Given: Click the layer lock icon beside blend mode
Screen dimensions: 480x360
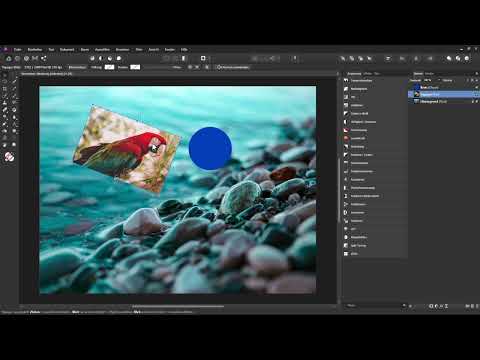Looking at the screenshot, I should pos(472,80).
